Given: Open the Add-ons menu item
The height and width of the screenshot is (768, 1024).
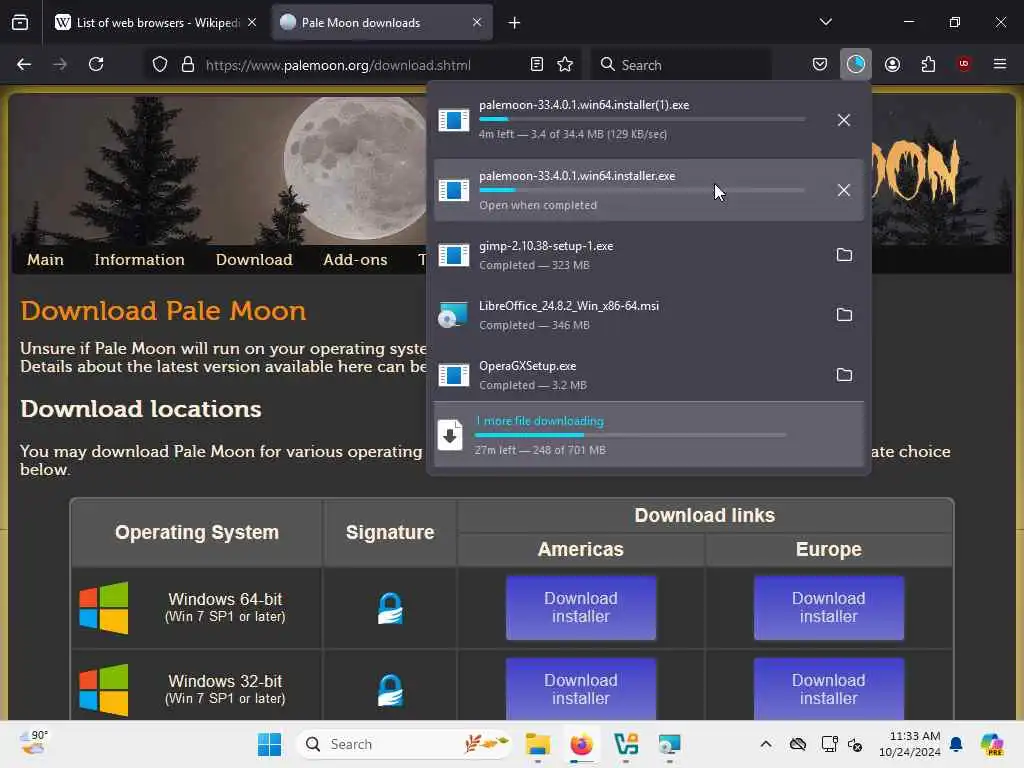Looking at the screenshot, I should tap(355, 260).
